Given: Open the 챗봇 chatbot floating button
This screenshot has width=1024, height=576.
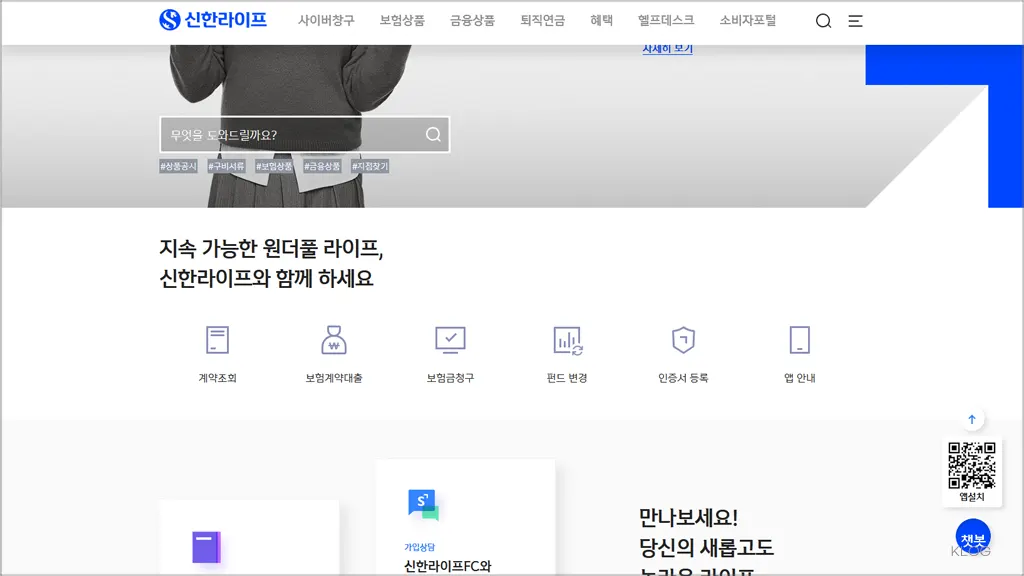Looking at the screenshot, I should click(x=972, y=537).
